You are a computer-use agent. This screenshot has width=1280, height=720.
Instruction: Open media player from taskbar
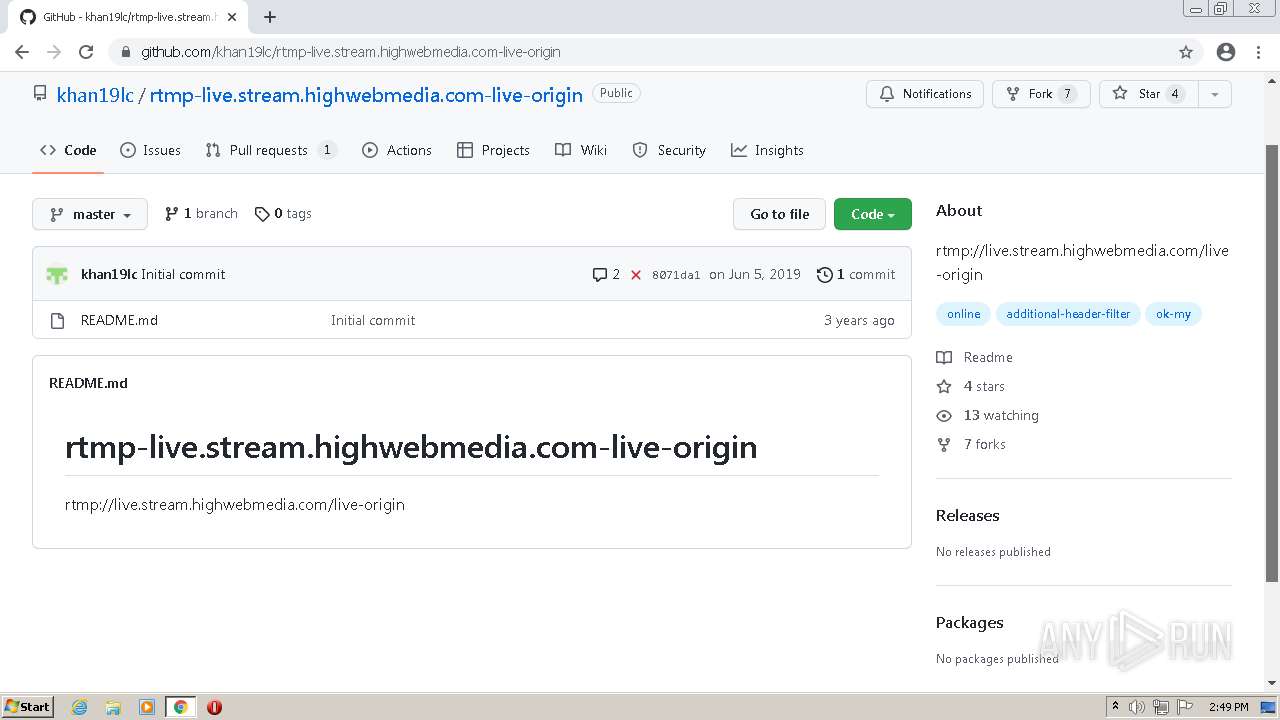147,707
